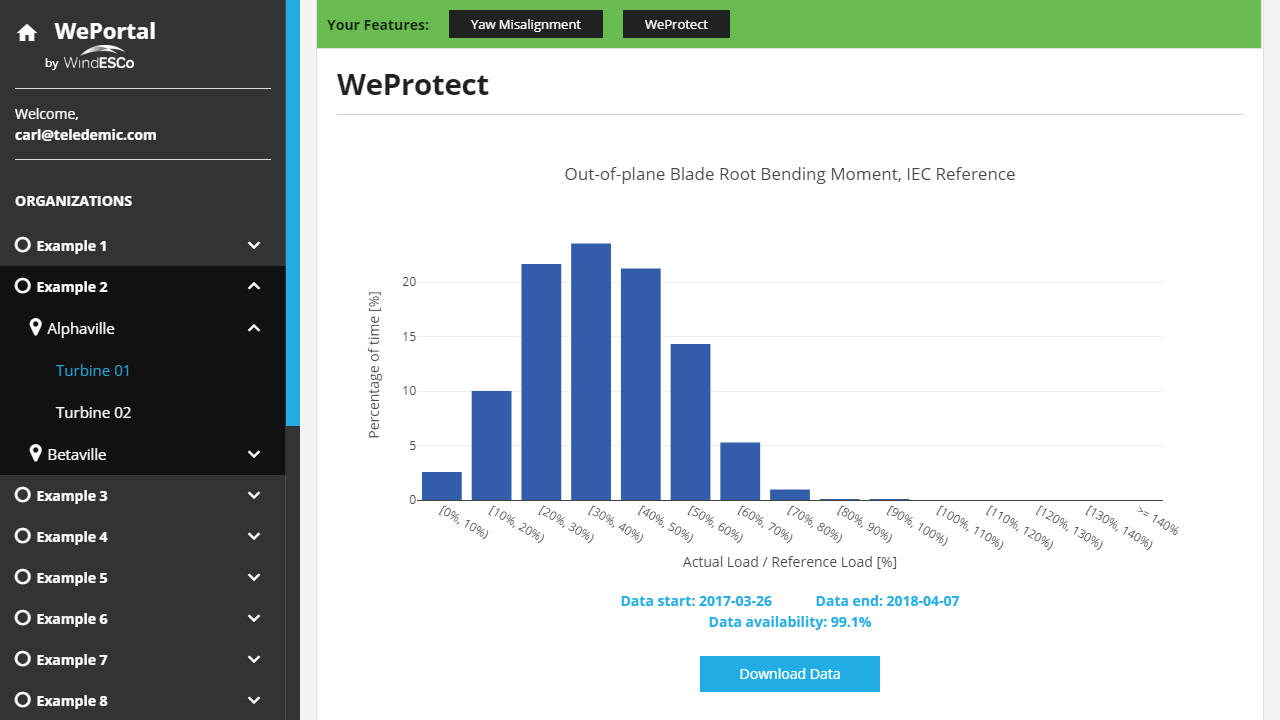Screen dimensions: 1280x720
Task: Click the ORGANIZATIONS heading
Action: click(74, 201)
